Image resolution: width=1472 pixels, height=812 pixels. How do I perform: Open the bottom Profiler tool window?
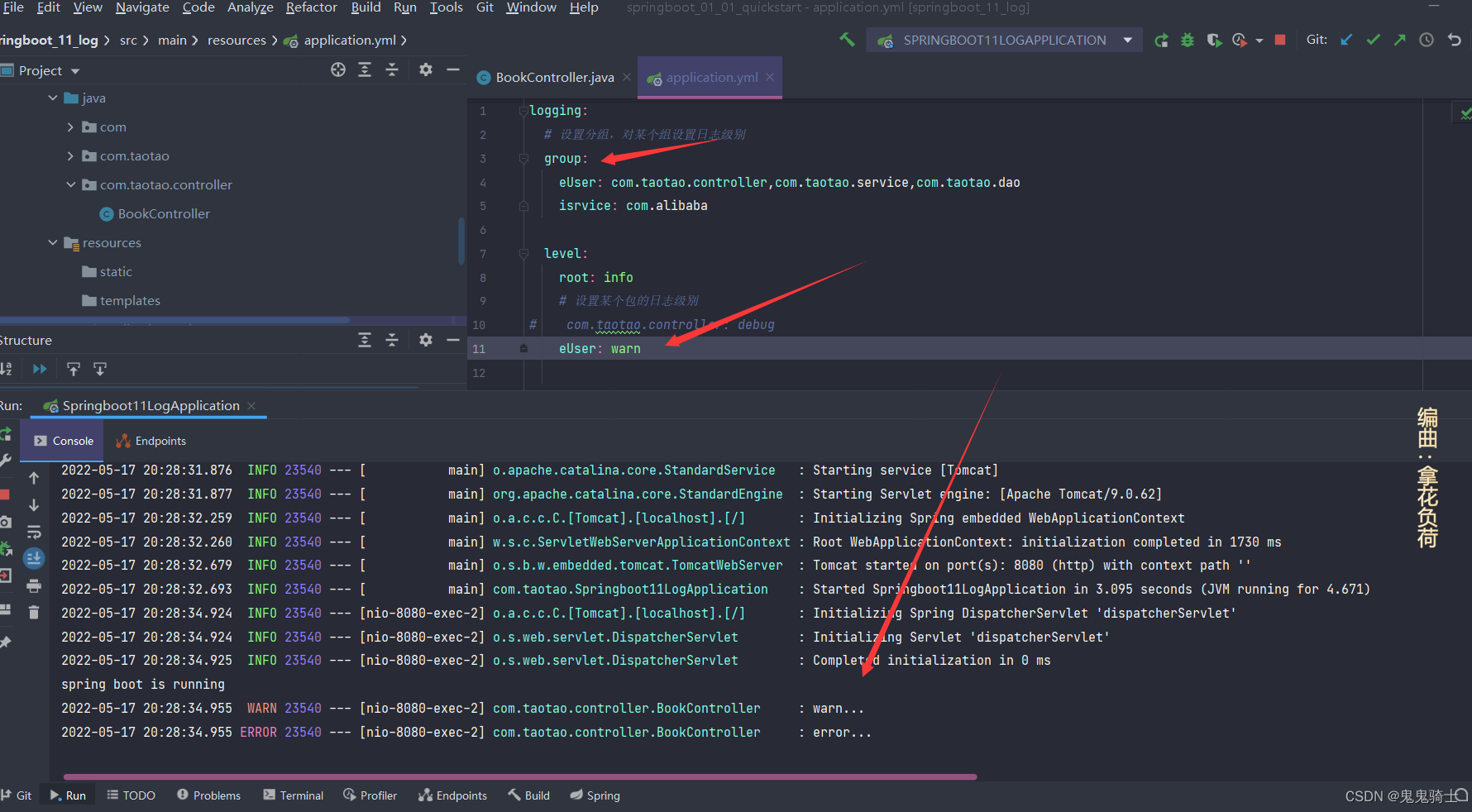click(x=370, y=795)
